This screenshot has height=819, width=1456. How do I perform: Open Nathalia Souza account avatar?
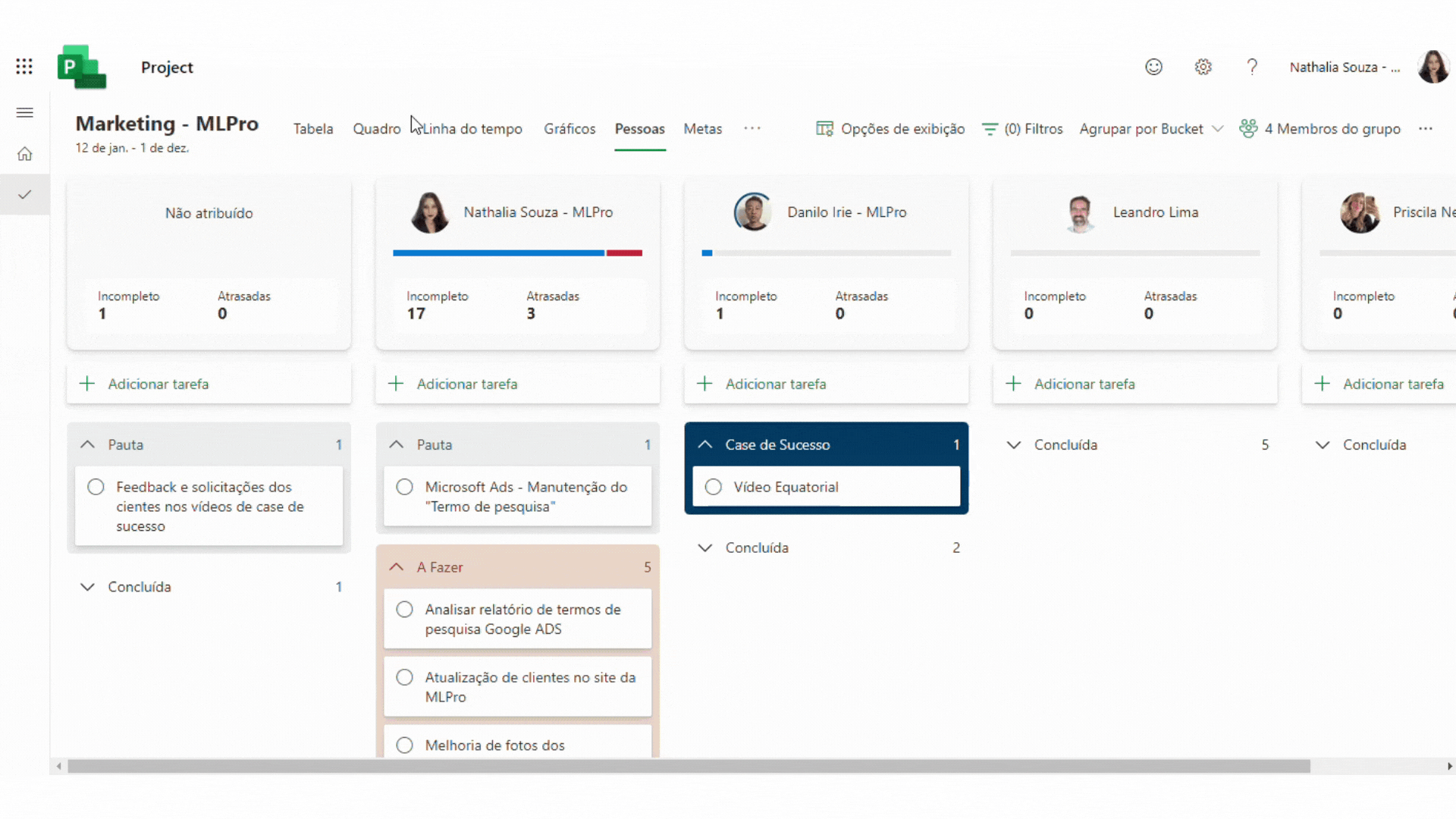click(1433, 67)
